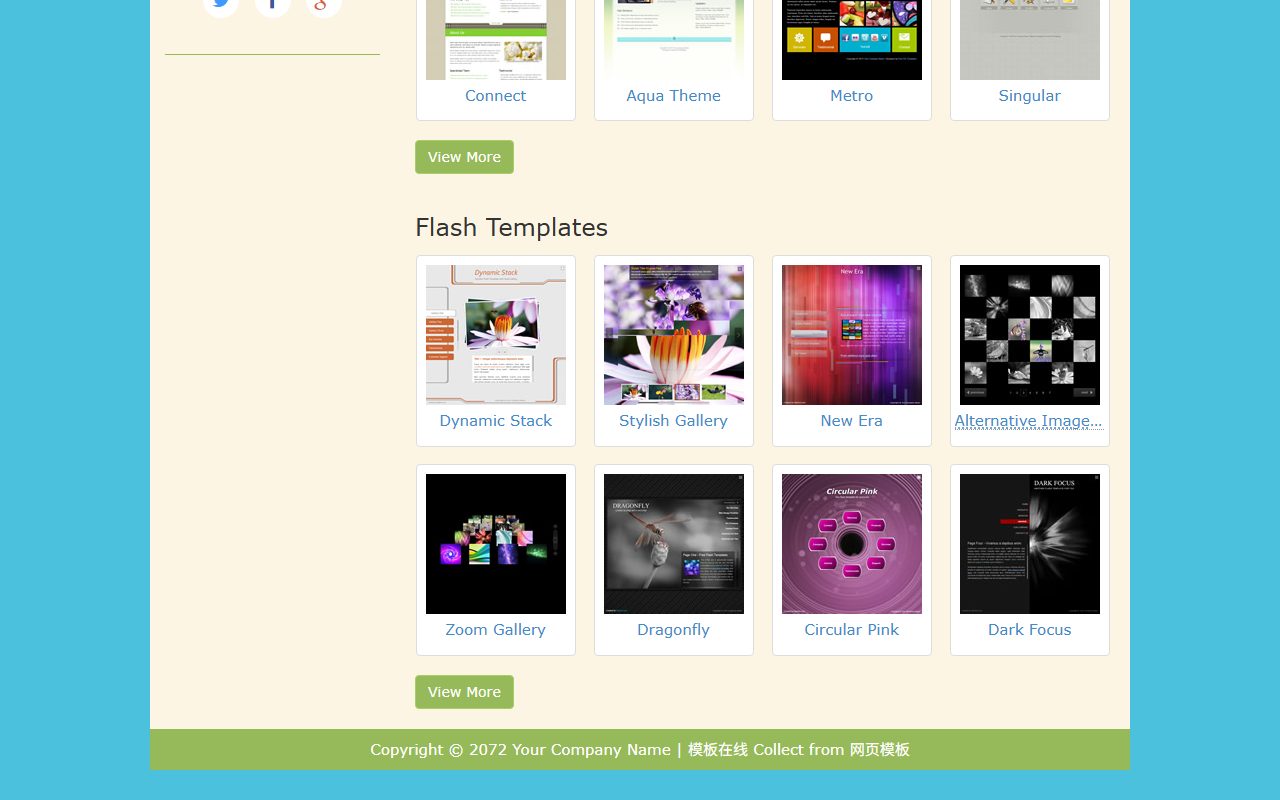Screen dimensions: 1280x800
Task: Open the Circular Pink text link
Action: pos(851,630)
